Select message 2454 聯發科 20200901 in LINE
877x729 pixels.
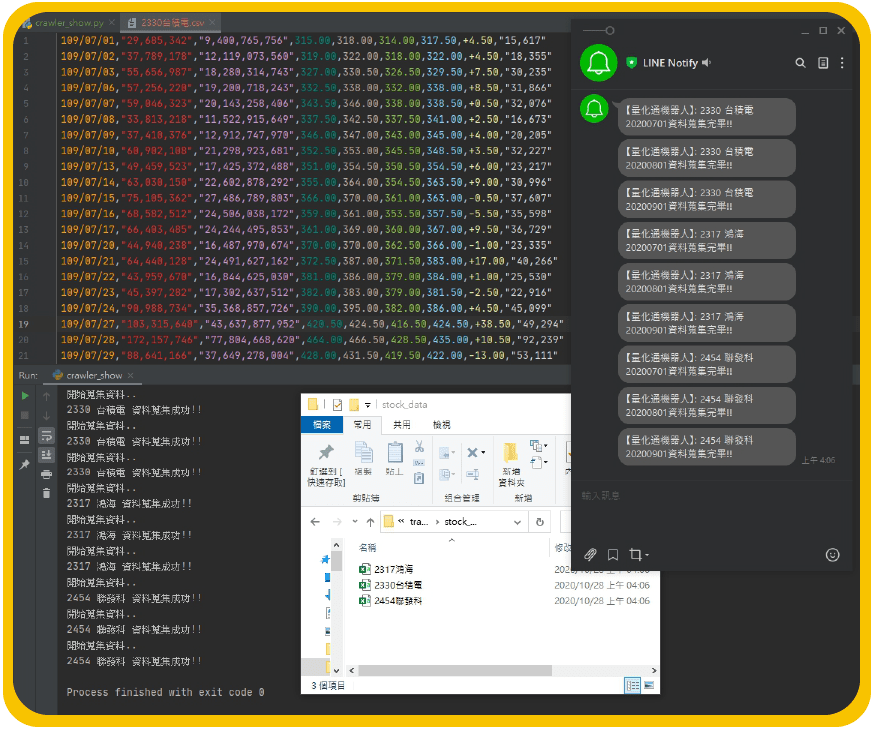[x=706, y=446]
